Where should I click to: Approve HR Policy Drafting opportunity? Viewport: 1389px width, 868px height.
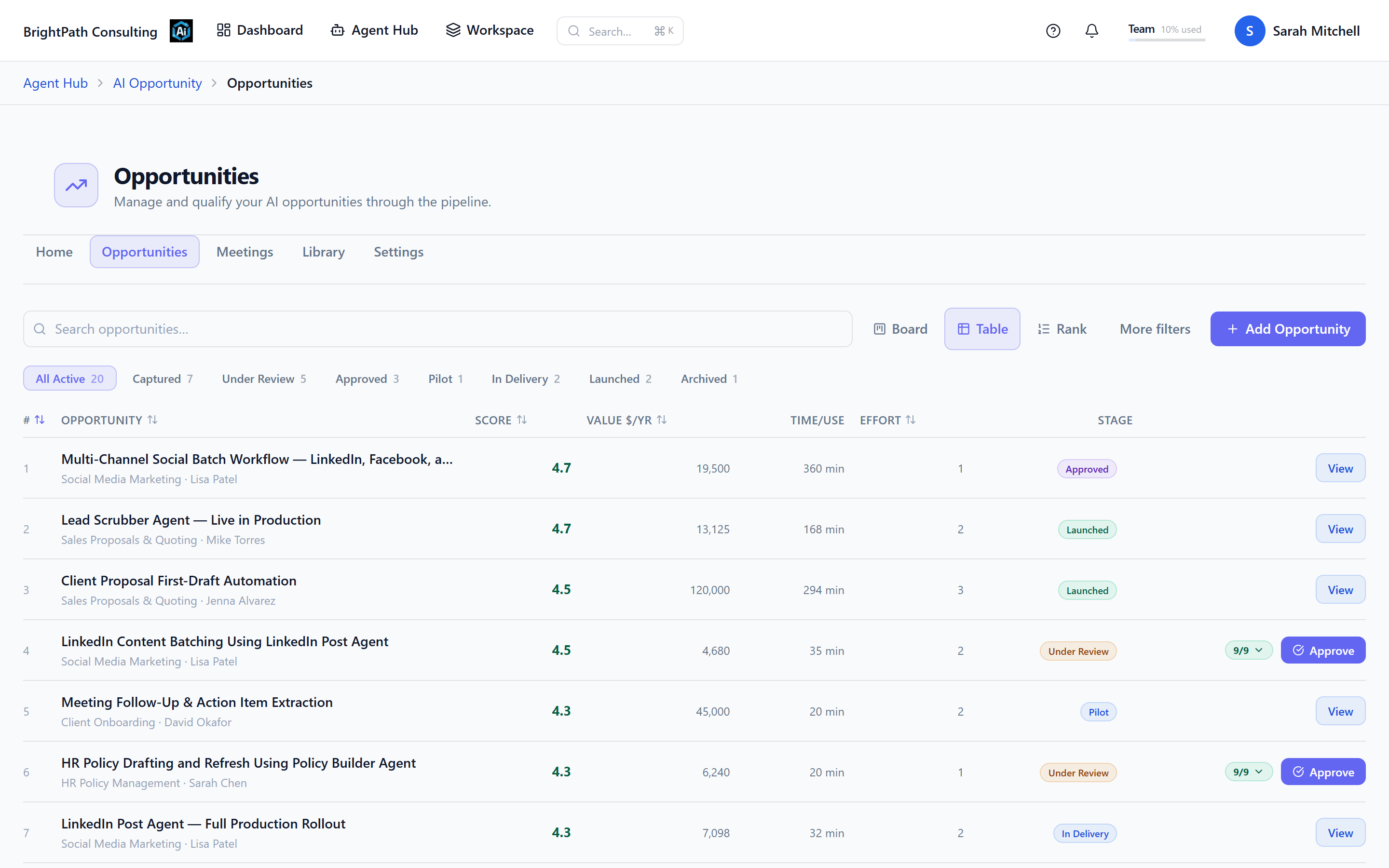1323,772
